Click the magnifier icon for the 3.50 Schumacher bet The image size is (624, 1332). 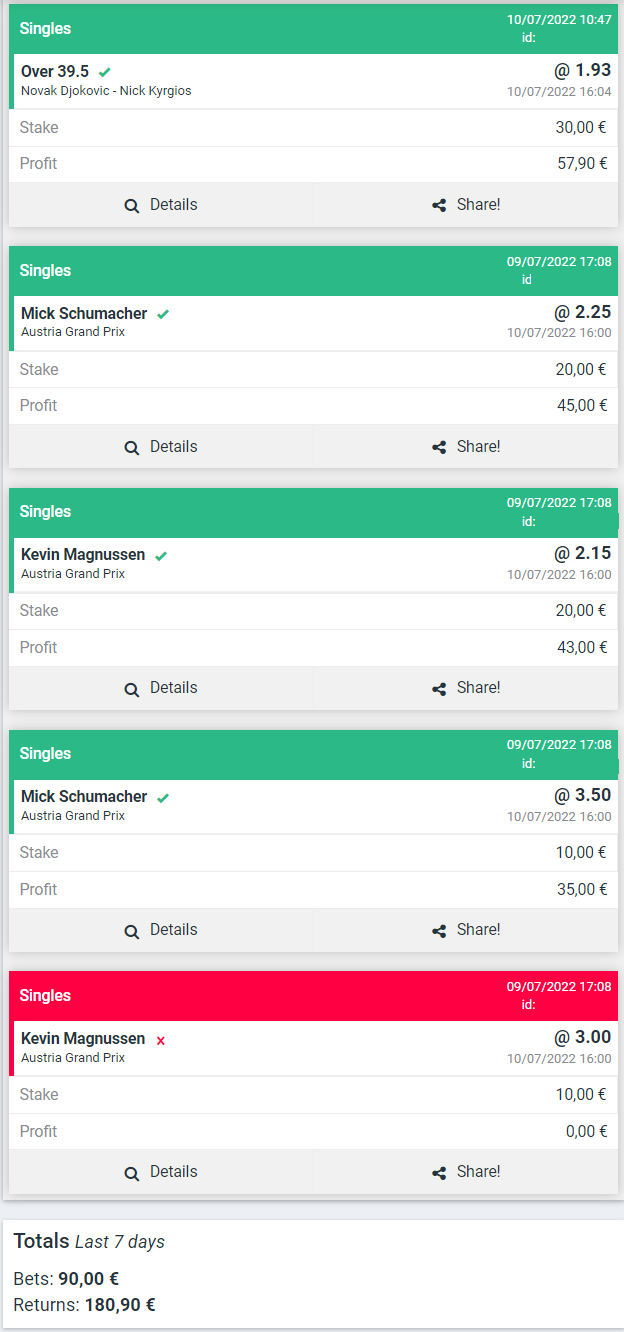(132, 931)
